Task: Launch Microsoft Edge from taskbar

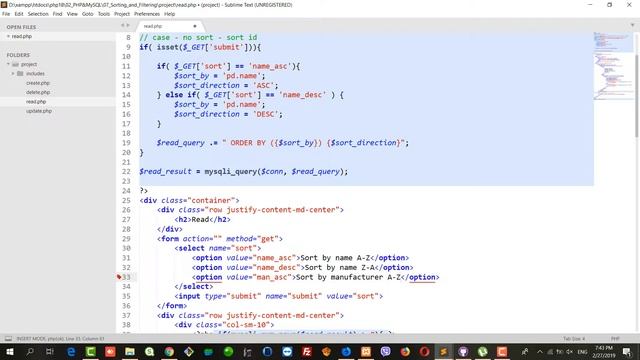Action: (71, 352)
